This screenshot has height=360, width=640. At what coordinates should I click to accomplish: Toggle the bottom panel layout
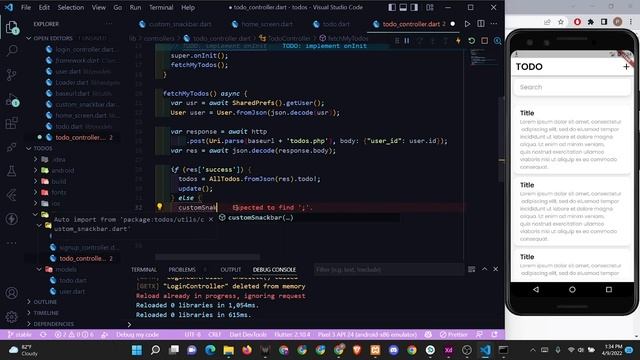pos(403,7)
